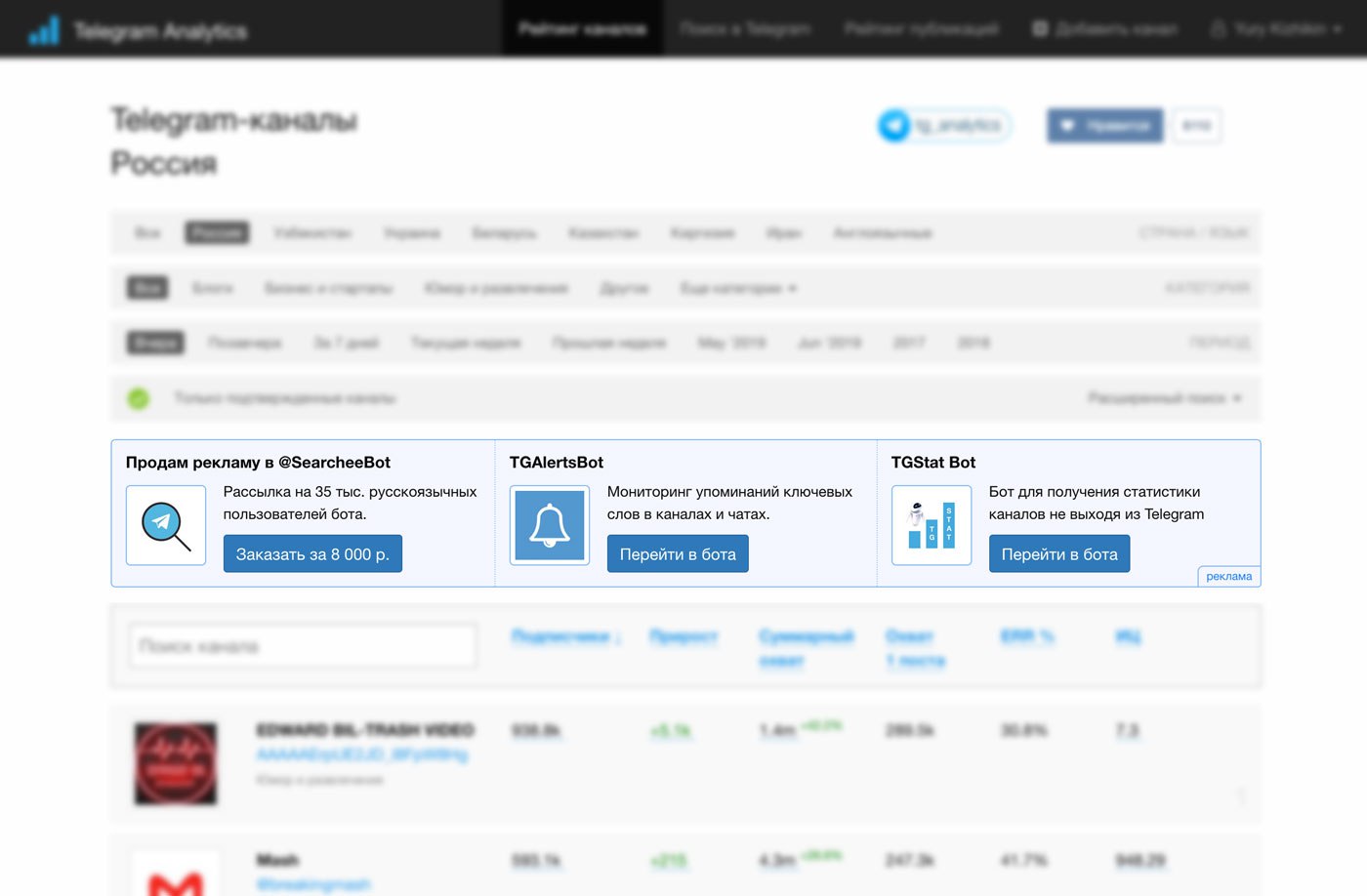This screenshot has height=896, width=1367.
Task: Sort by the Подписчики column header
Action: [566, 636]
